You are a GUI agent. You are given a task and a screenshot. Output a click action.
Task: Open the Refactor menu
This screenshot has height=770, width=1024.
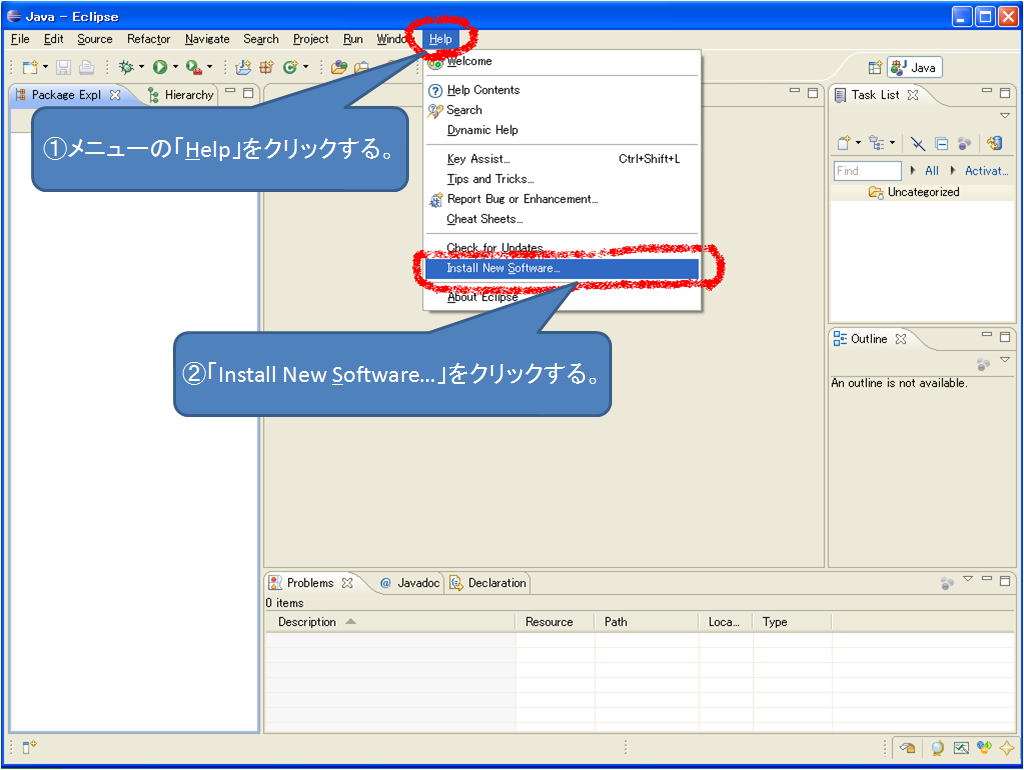tap(148, 39)
